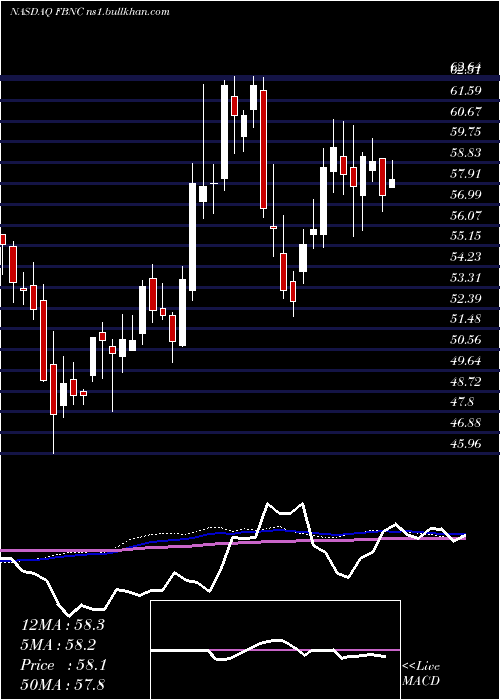Select the 53.31 price axis label

point(467,278)
